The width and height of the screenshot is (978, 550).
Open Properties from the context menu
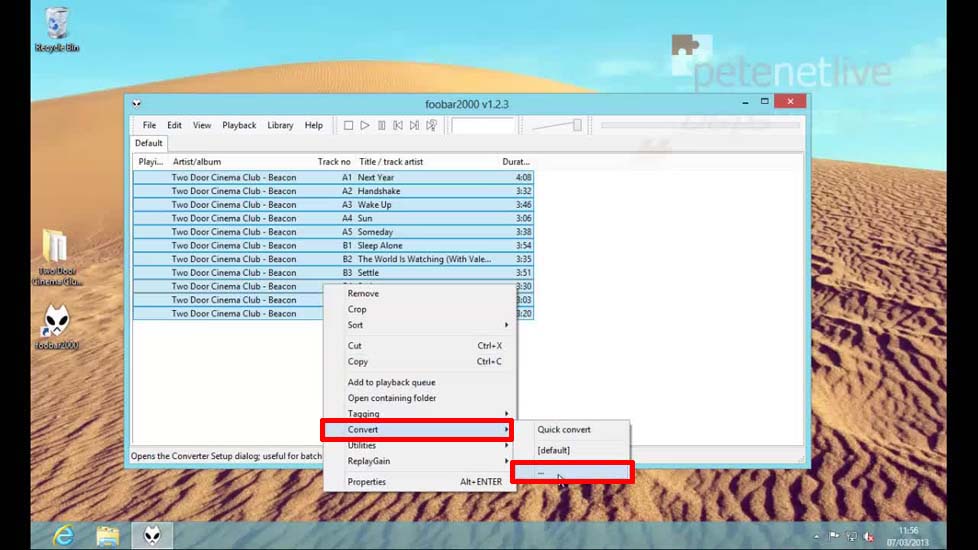pyautogui.click(x=420, y=481)
